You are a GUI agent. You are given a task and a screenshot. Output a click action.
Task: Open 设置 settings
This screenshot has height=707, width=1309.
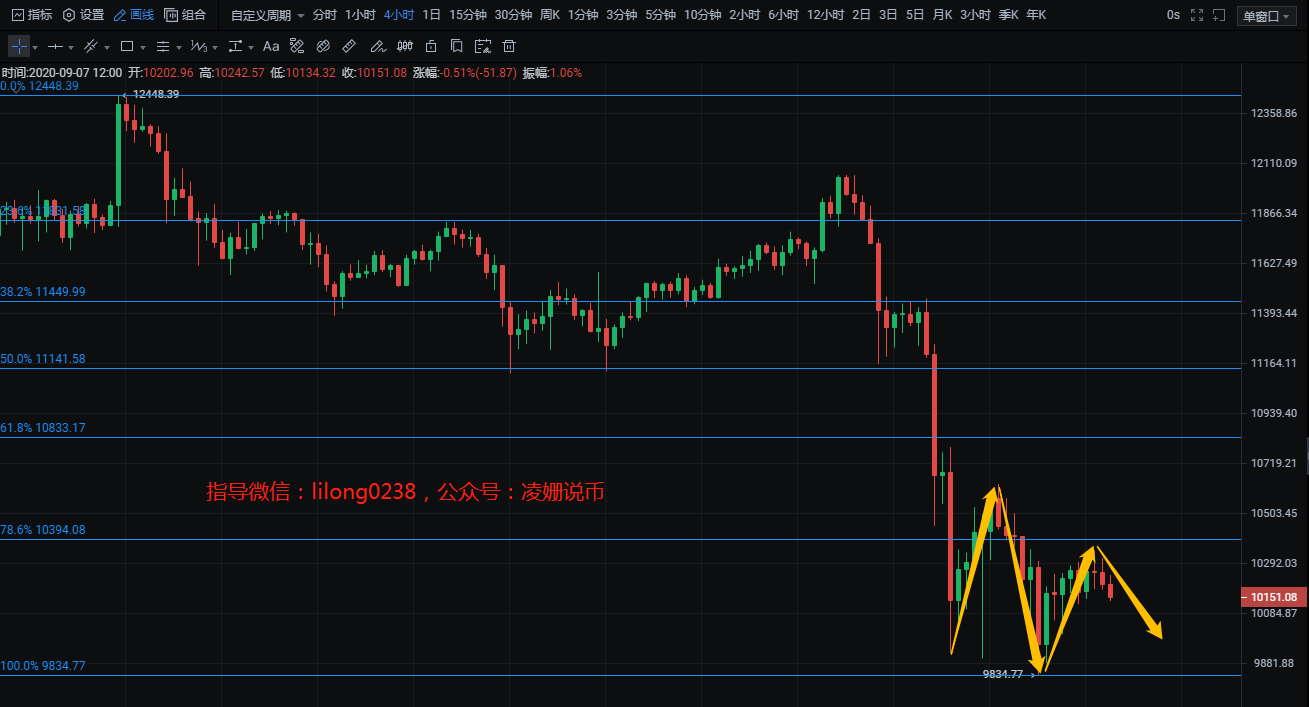tap(83, 15)
